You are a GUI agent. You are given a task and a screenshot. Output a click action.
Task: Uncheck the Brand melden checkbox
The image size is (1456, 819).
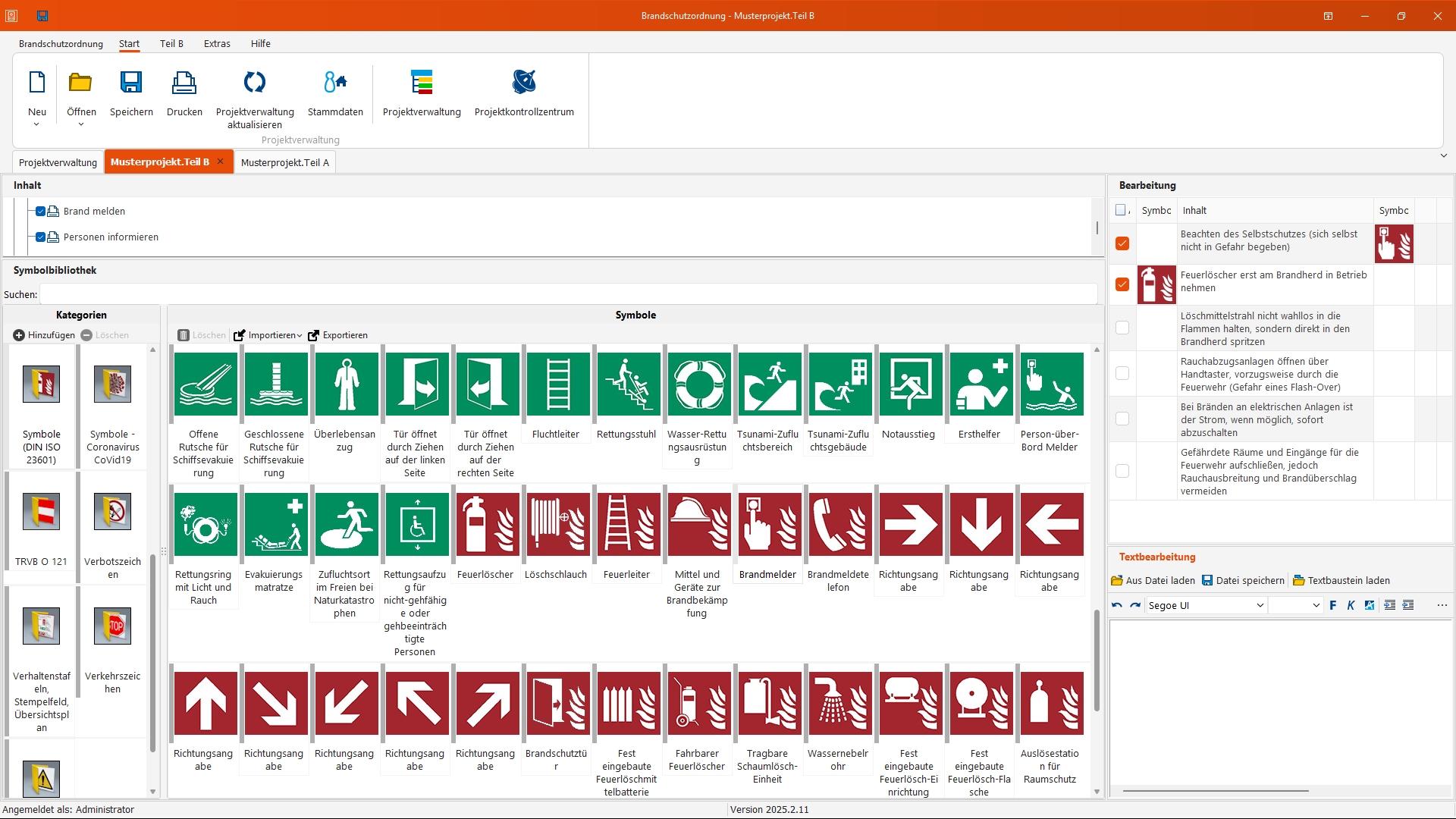41,212
